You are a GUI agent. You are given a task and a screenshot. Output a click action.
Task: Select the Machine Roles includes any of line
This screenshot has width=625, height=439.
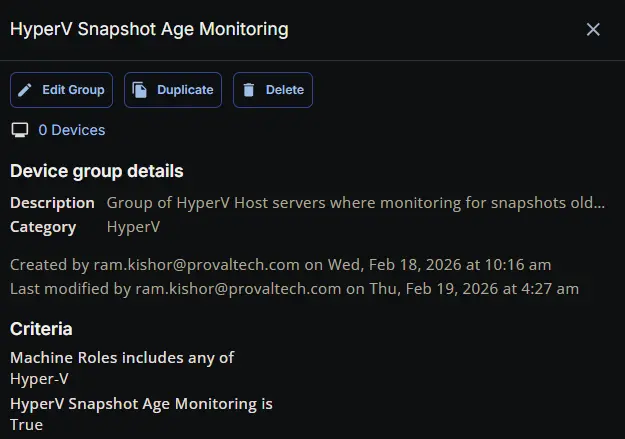point(122,357)
